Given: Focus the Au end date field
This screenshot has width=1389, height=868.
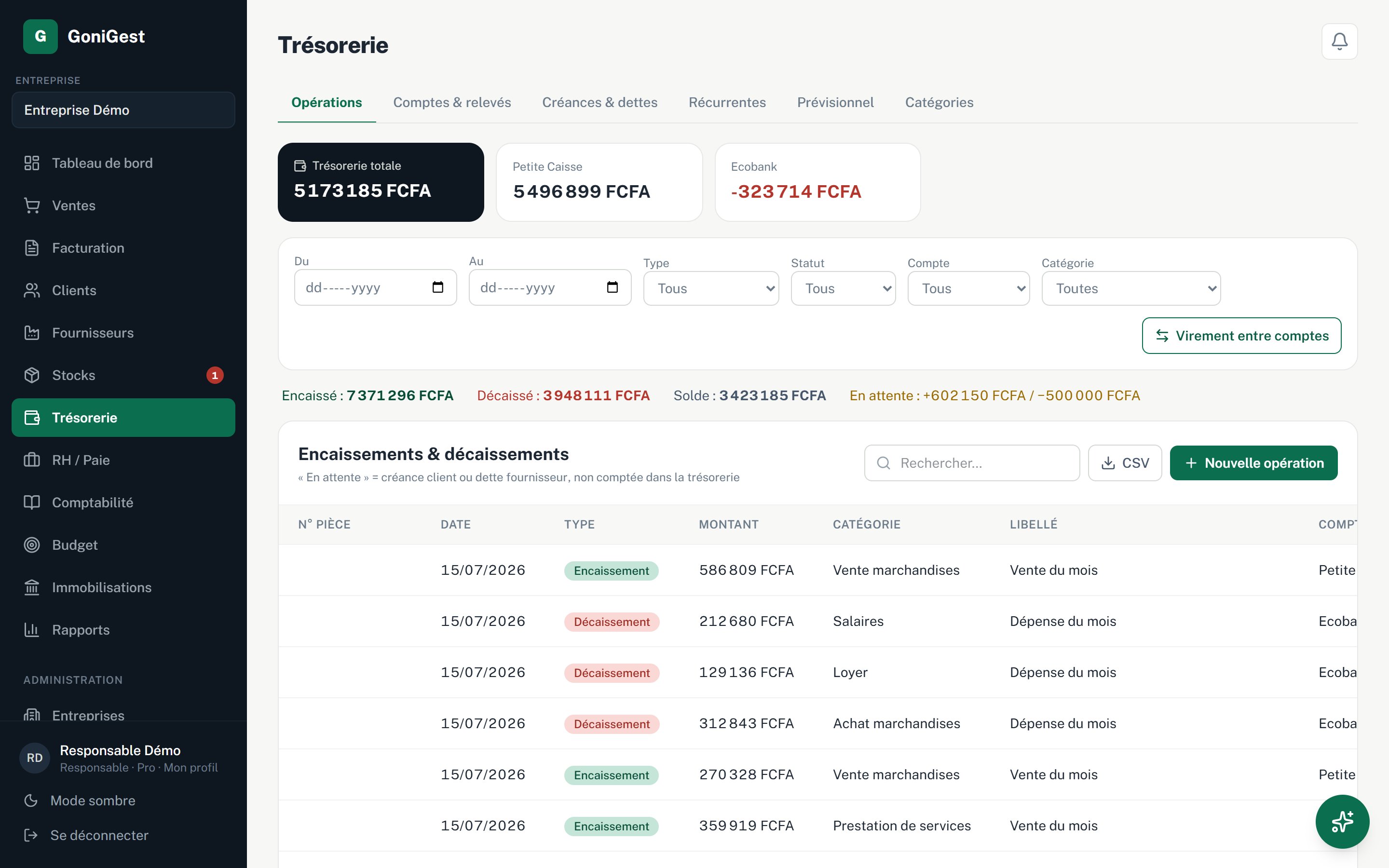Looking at the screenshot, I should 550,287.
